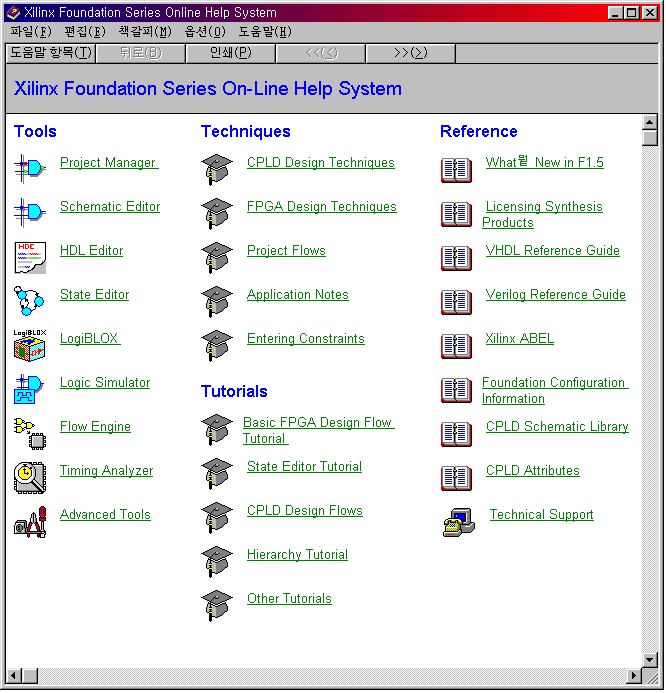Screen dimensions: 666x693
Task: Open the 도움말(H) help menu
Action: [265, 32]
